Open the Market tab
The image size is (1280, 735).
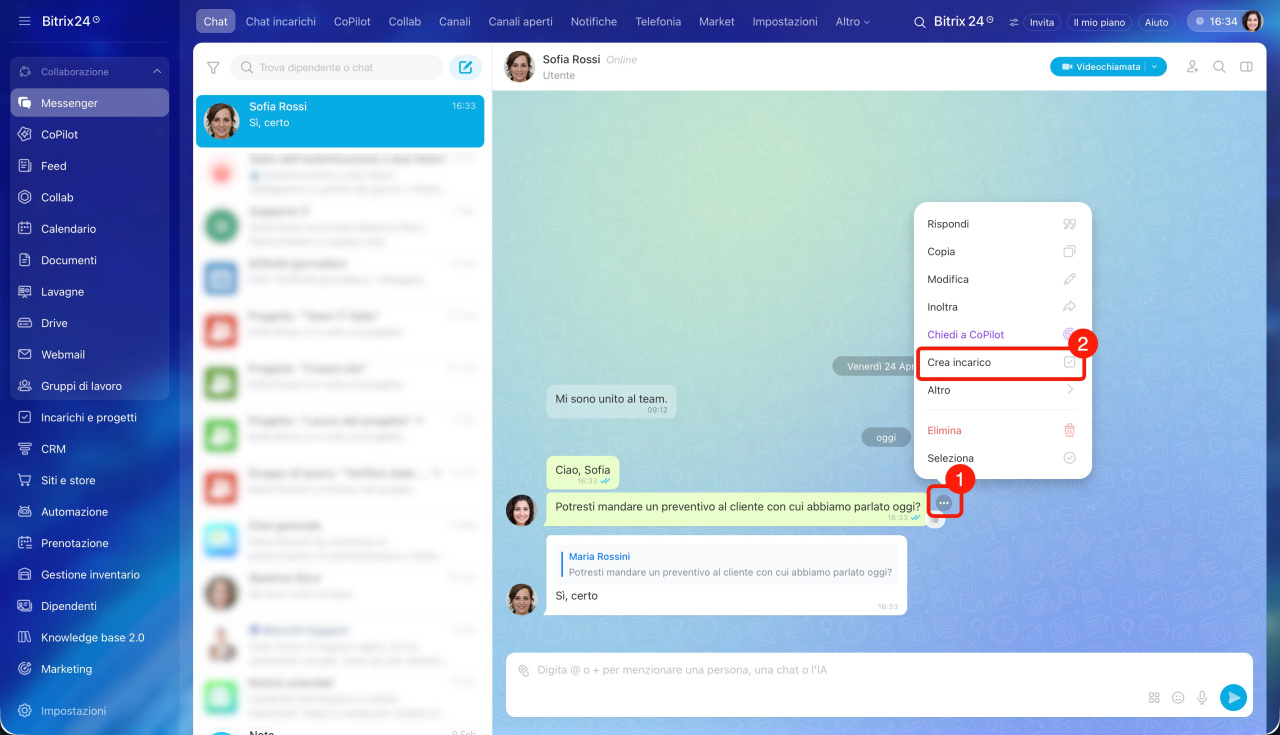point(717,22)
